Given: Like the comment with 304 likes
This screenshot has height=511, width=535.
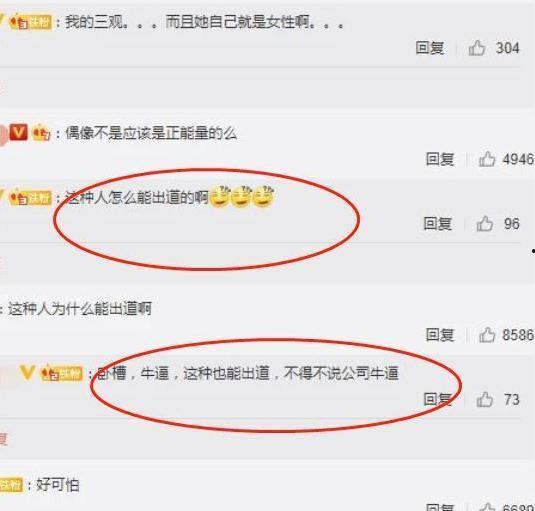Looking at the screenshot, I should [x=477, y=48].
